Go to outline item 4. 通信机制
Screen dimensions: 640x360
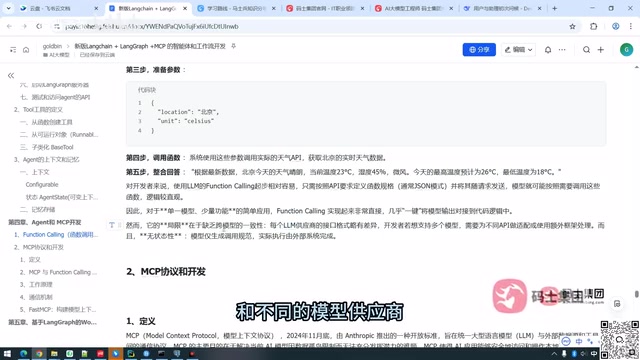36,297
